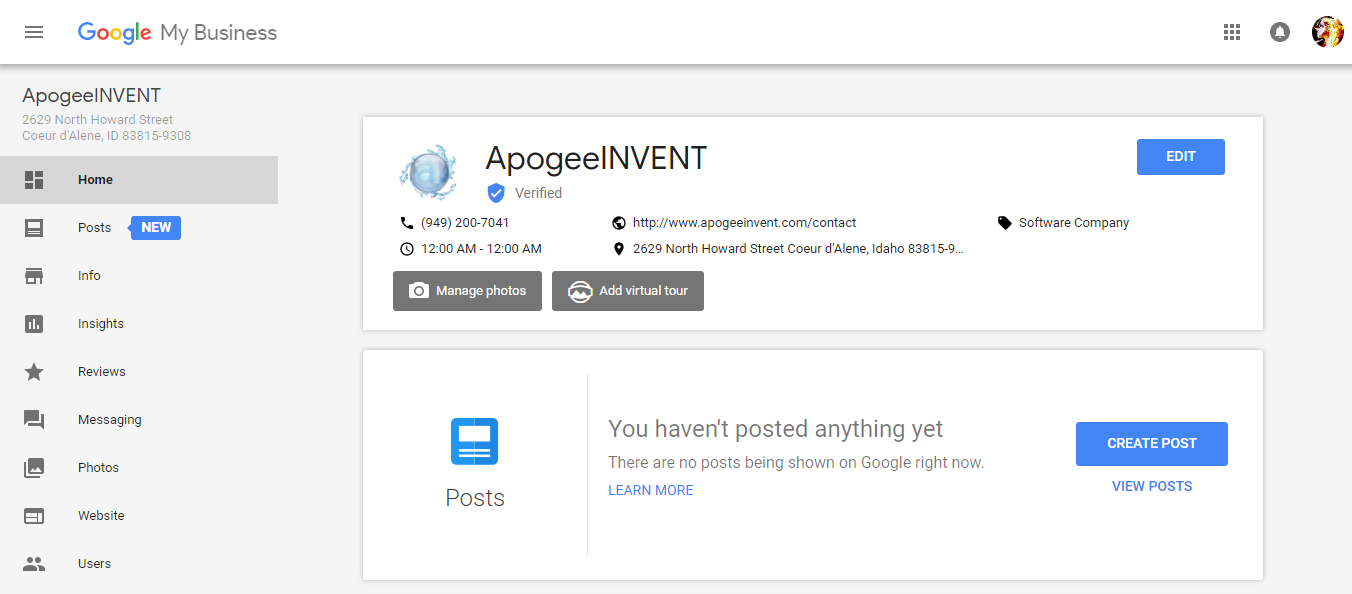Click the EDIT button
This screenshot has width=1352, height=594.
(1180, 157)
